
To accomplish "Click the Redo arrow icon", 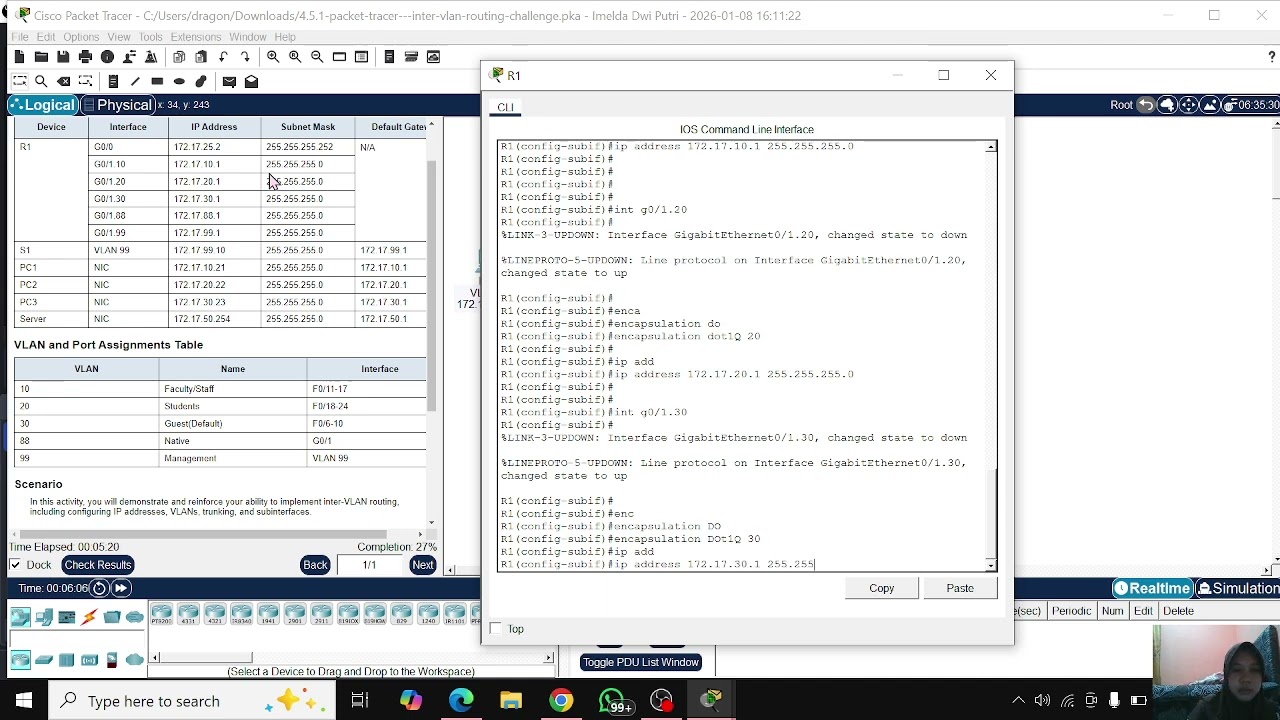I will coord(245,57).
